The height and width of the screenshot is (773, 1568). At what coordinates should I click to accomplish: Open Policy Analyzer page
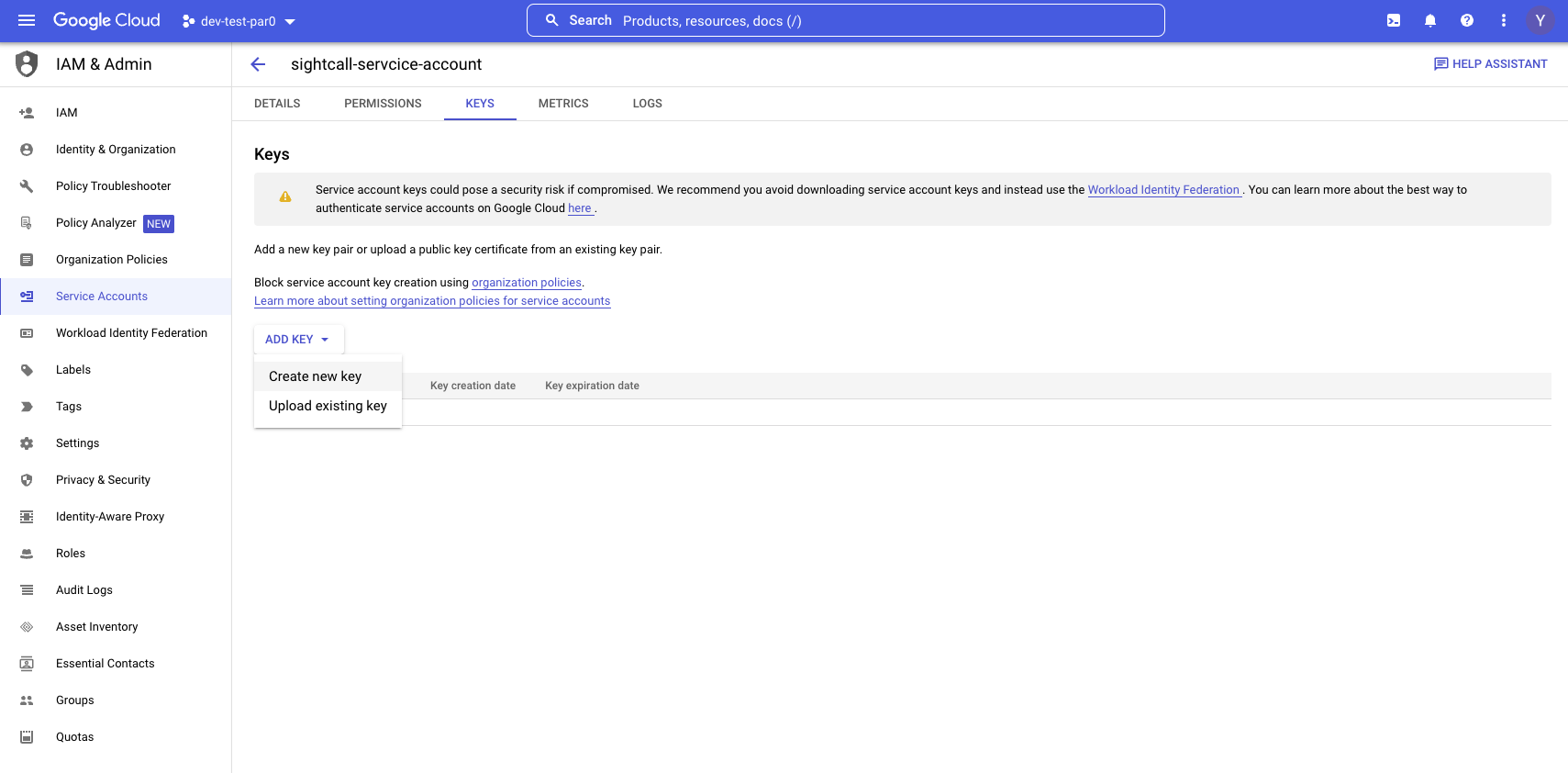[x=116, y=223]
